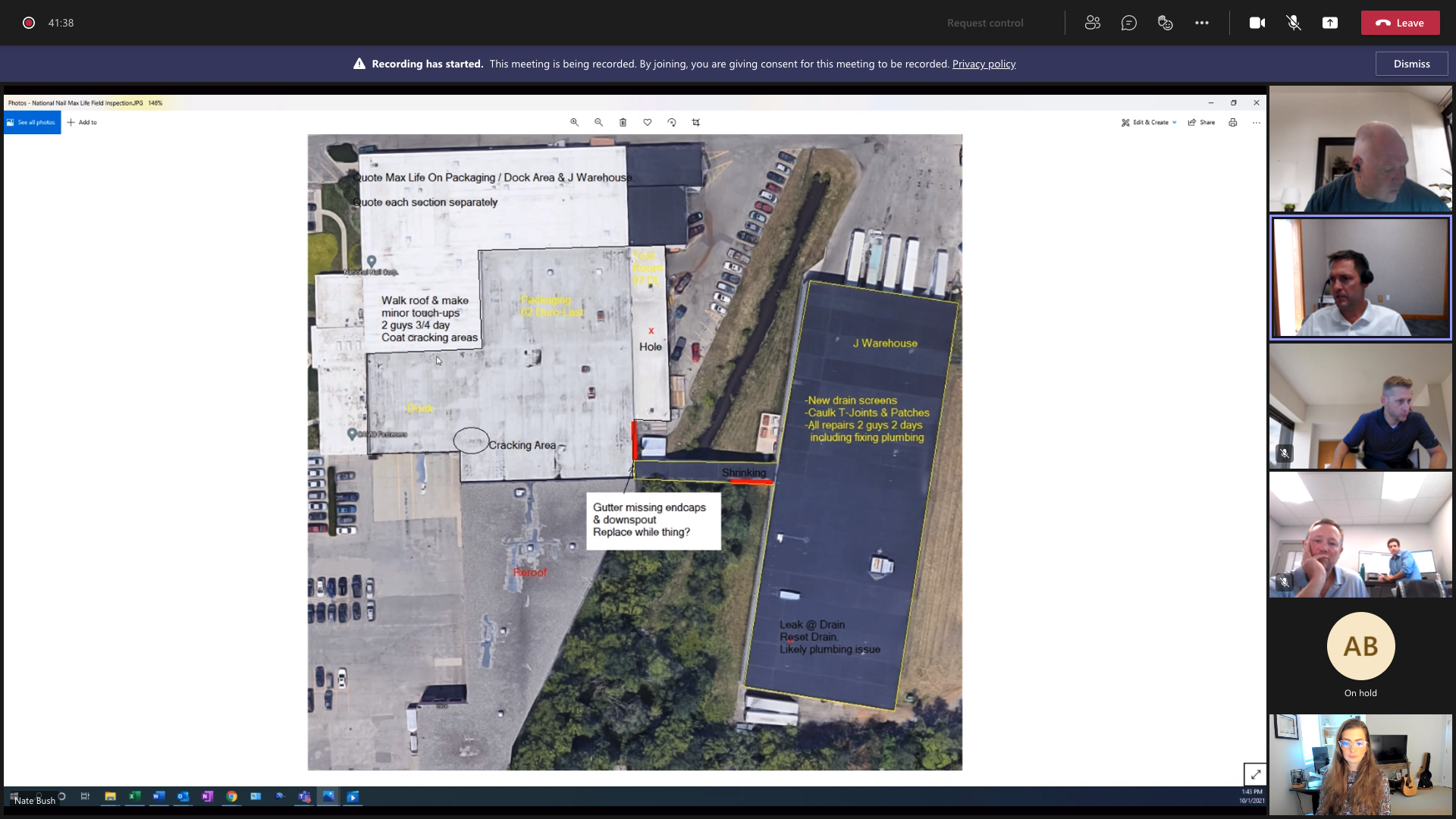Open raise hand and reactions menu

[1166, 23]
